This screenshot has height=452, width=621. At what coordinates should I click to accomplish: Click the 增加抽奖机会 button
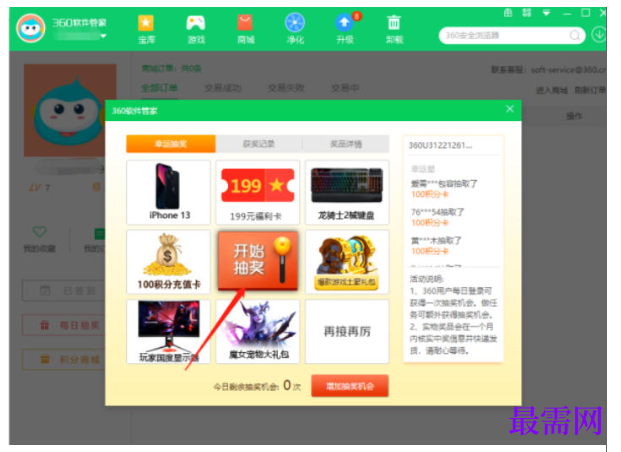350,386
